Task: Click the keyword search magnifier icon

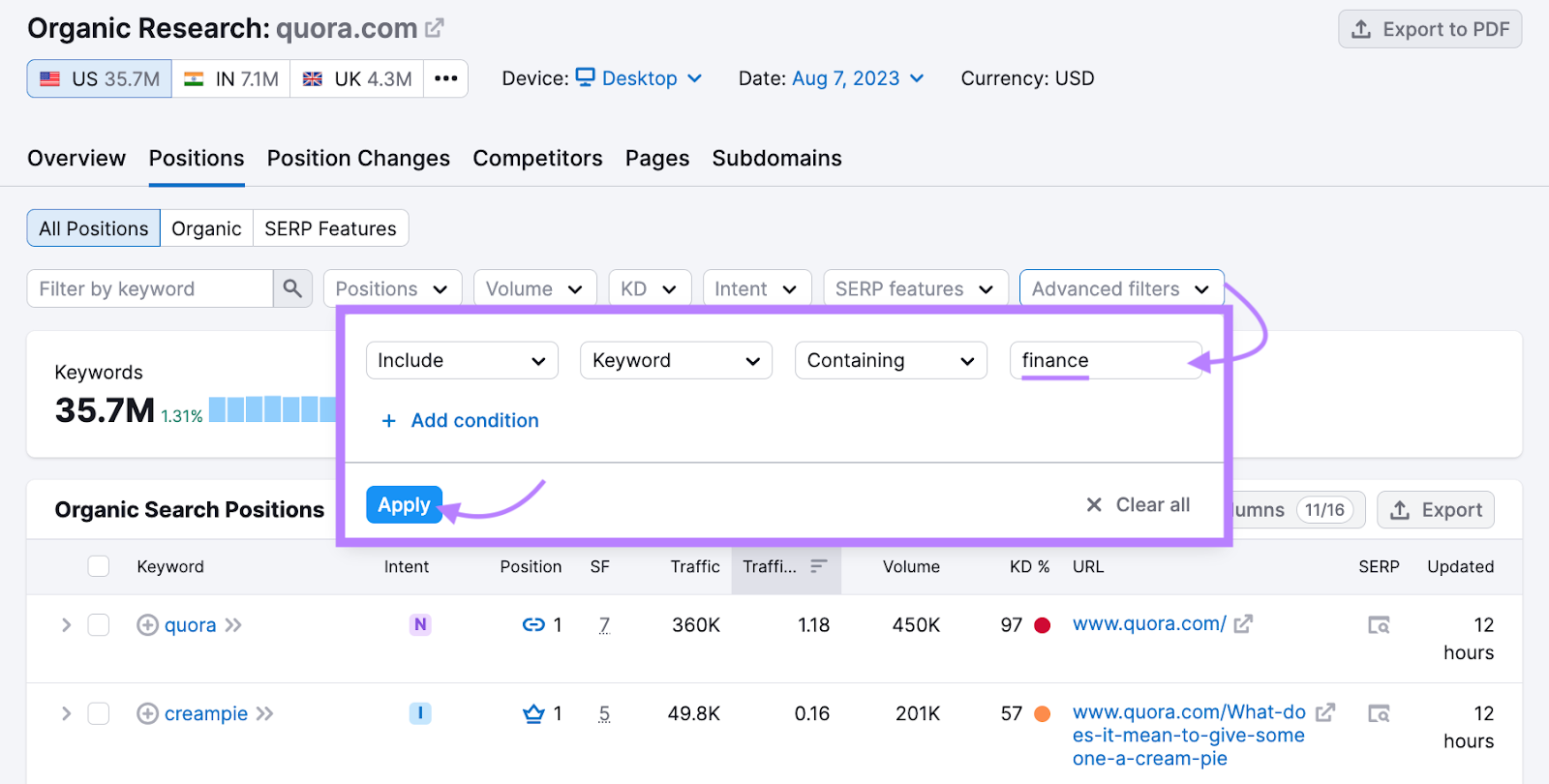Action: tap(292, 288)
